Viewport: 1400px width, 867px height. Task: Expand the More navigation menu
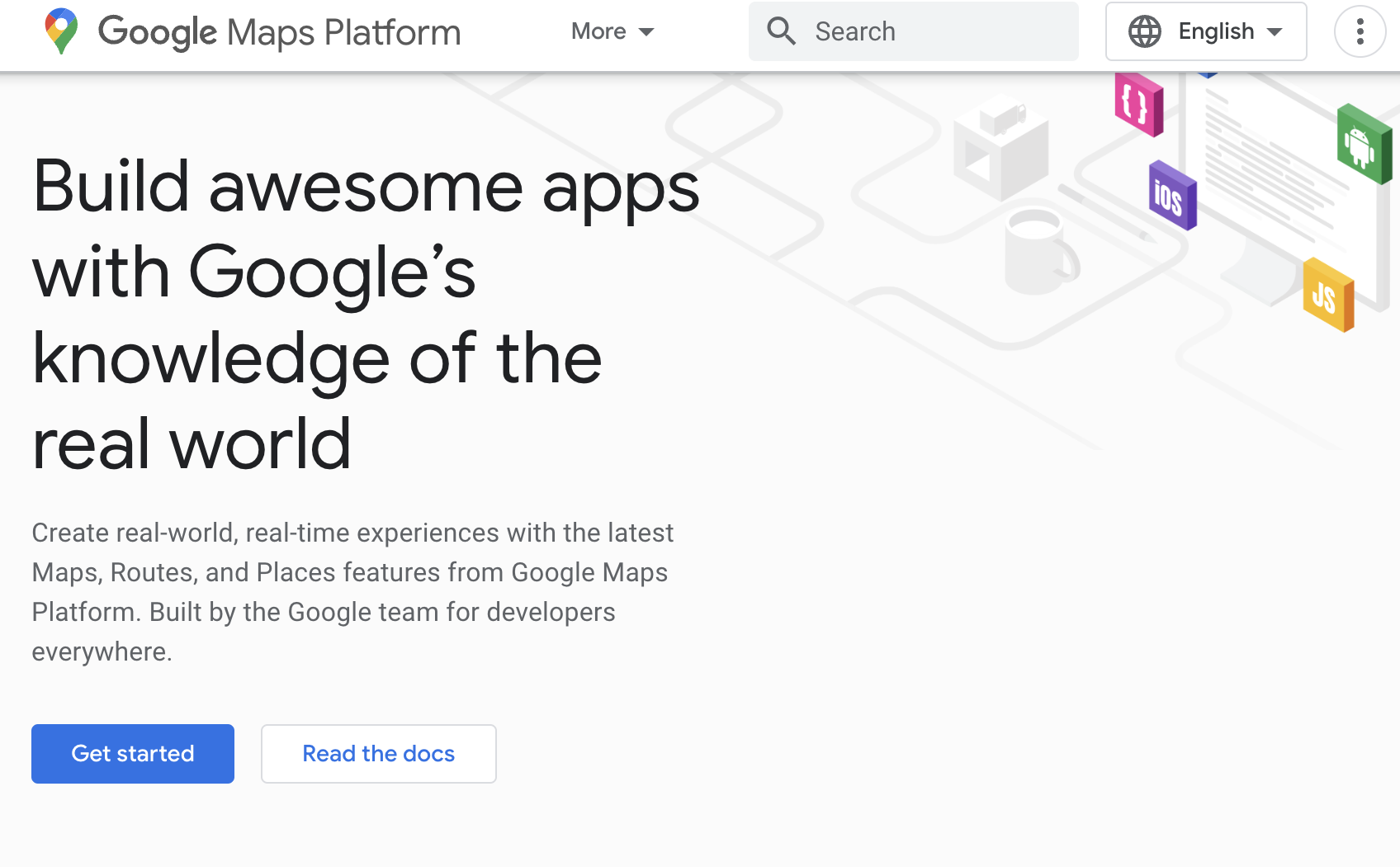[x=612, y=31]
